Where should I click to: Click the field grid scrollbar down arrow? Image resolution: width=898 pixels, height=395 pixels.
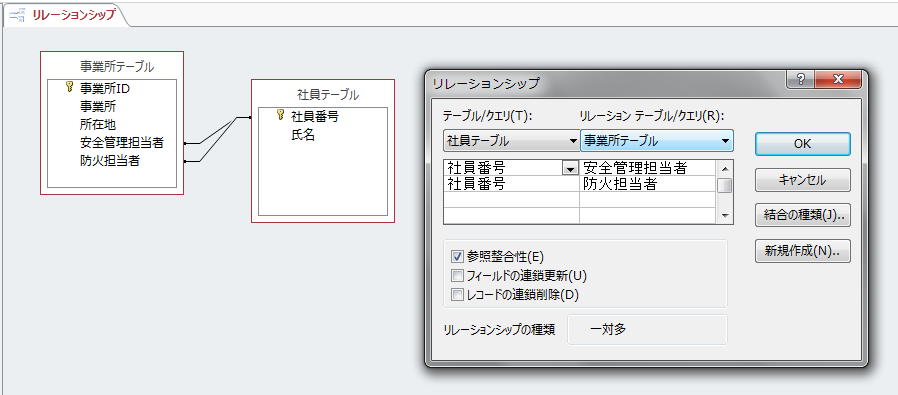[725, 216]
